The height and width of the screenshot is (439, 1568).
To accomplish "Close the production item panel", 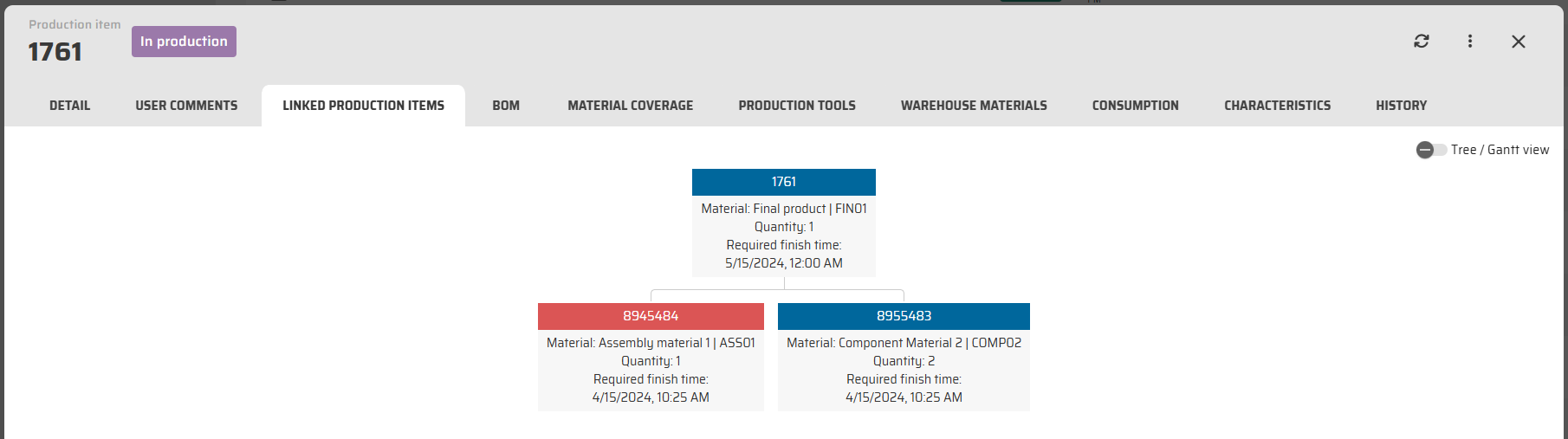I will coord(1519,42).
